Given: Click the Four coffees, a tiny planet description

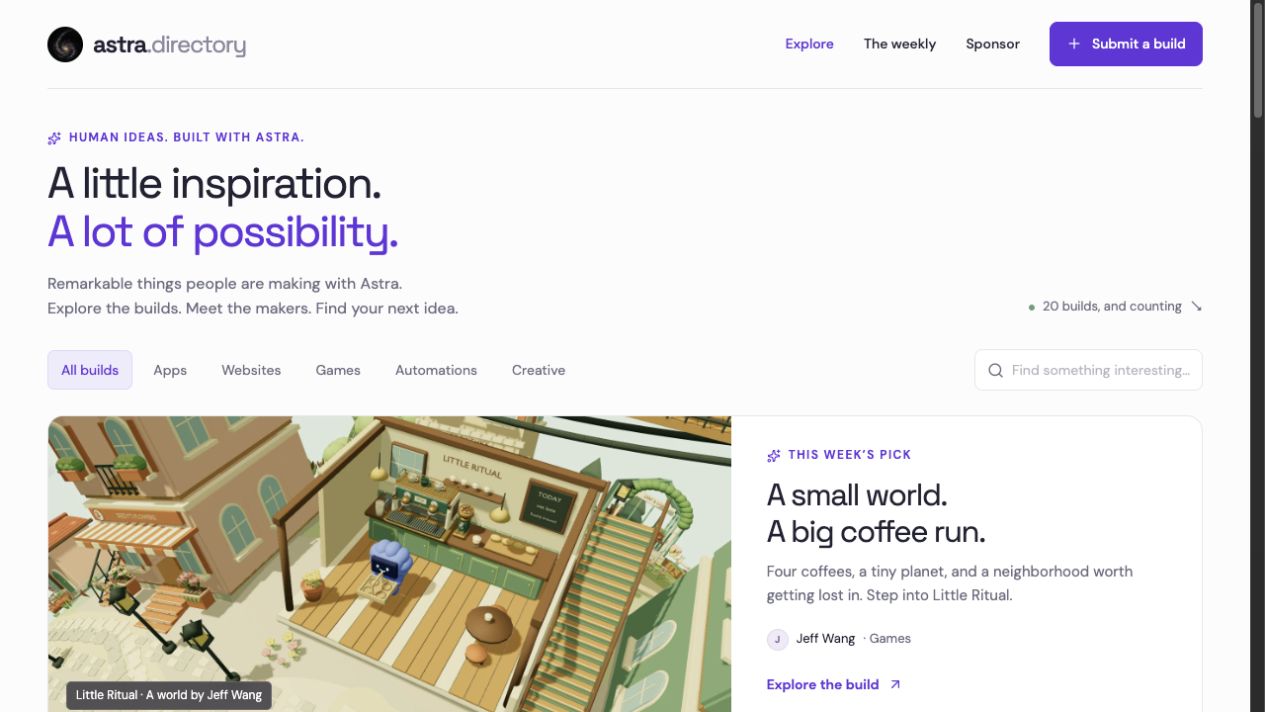Looking at the screenshot, I should pyautogui.click(x=950, y=584).
